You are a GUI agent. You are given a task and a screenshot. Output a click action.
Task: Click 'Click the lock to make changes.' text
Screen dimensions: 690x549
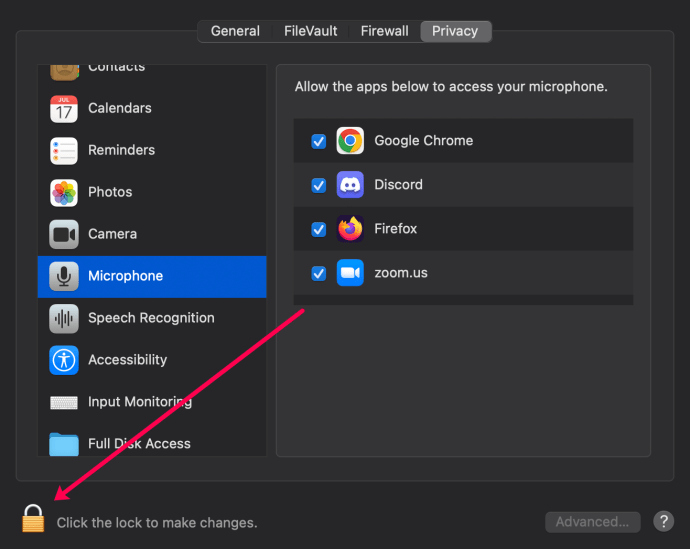[x=157, y=523]
